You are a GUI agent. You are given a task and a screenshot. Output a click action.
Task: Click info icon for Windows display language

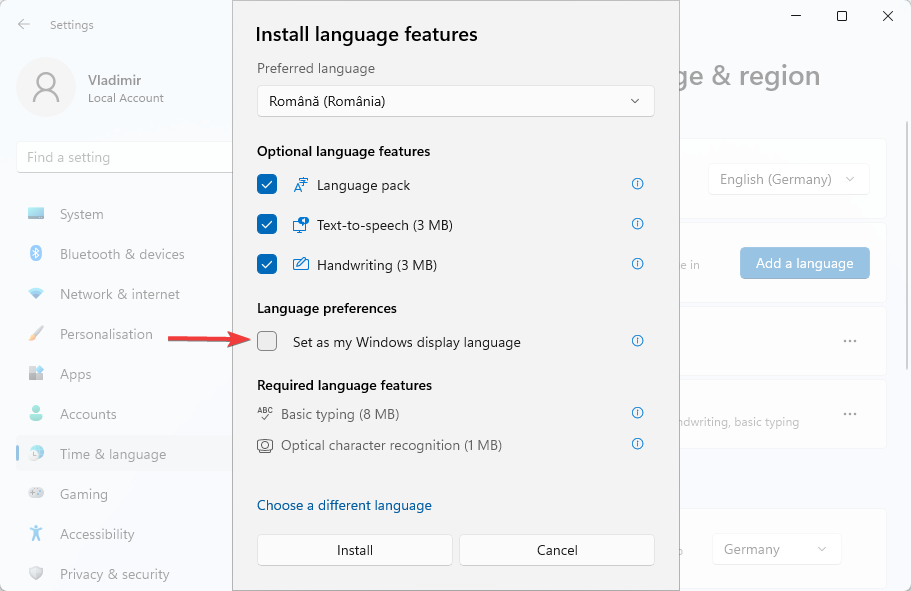click(637, 341)
